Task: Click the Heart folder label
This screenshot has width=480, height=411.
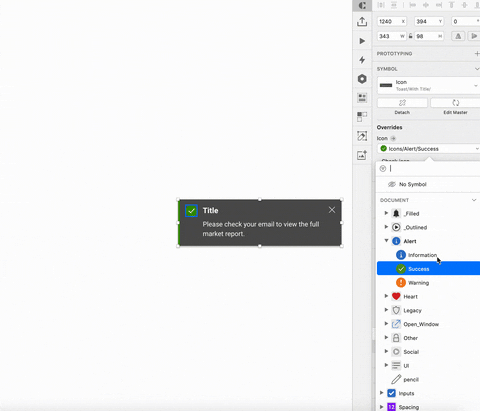Action: click(x=410, y=297)
